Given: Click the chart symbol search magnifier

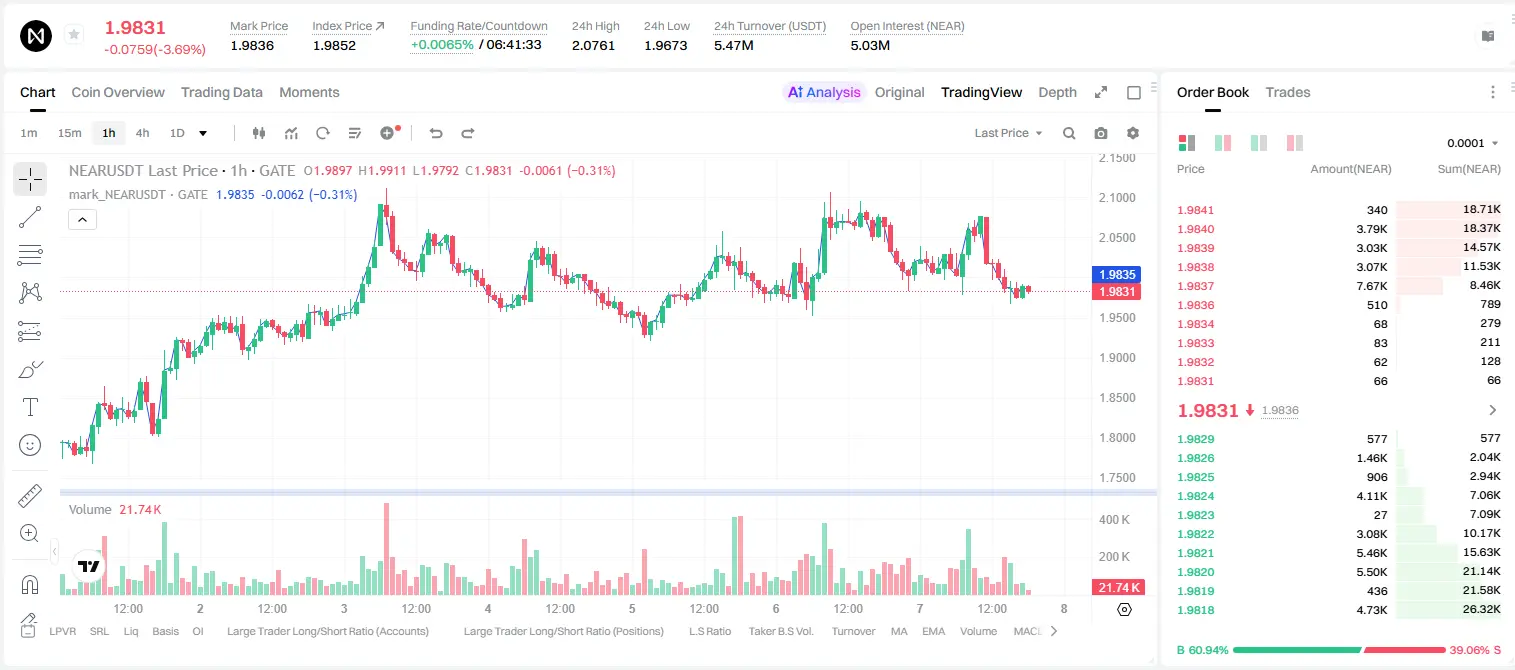Looking at the screenshot, I should tap(1069, 133).
